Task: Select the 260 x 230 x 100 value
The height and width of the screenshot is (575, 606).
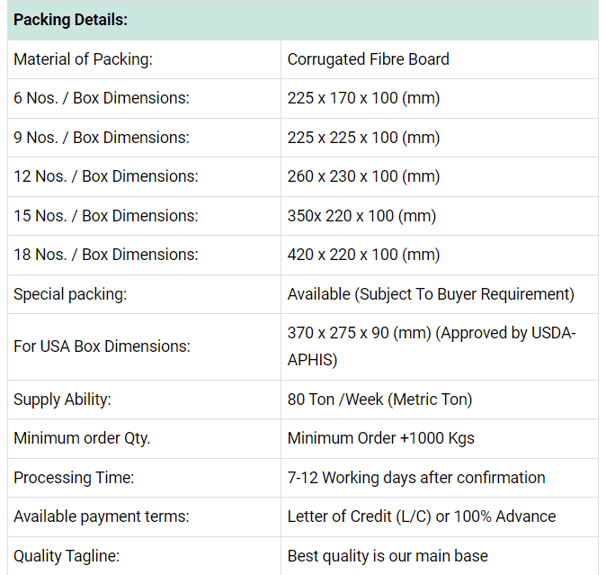Action: click(x=363, y=176)
